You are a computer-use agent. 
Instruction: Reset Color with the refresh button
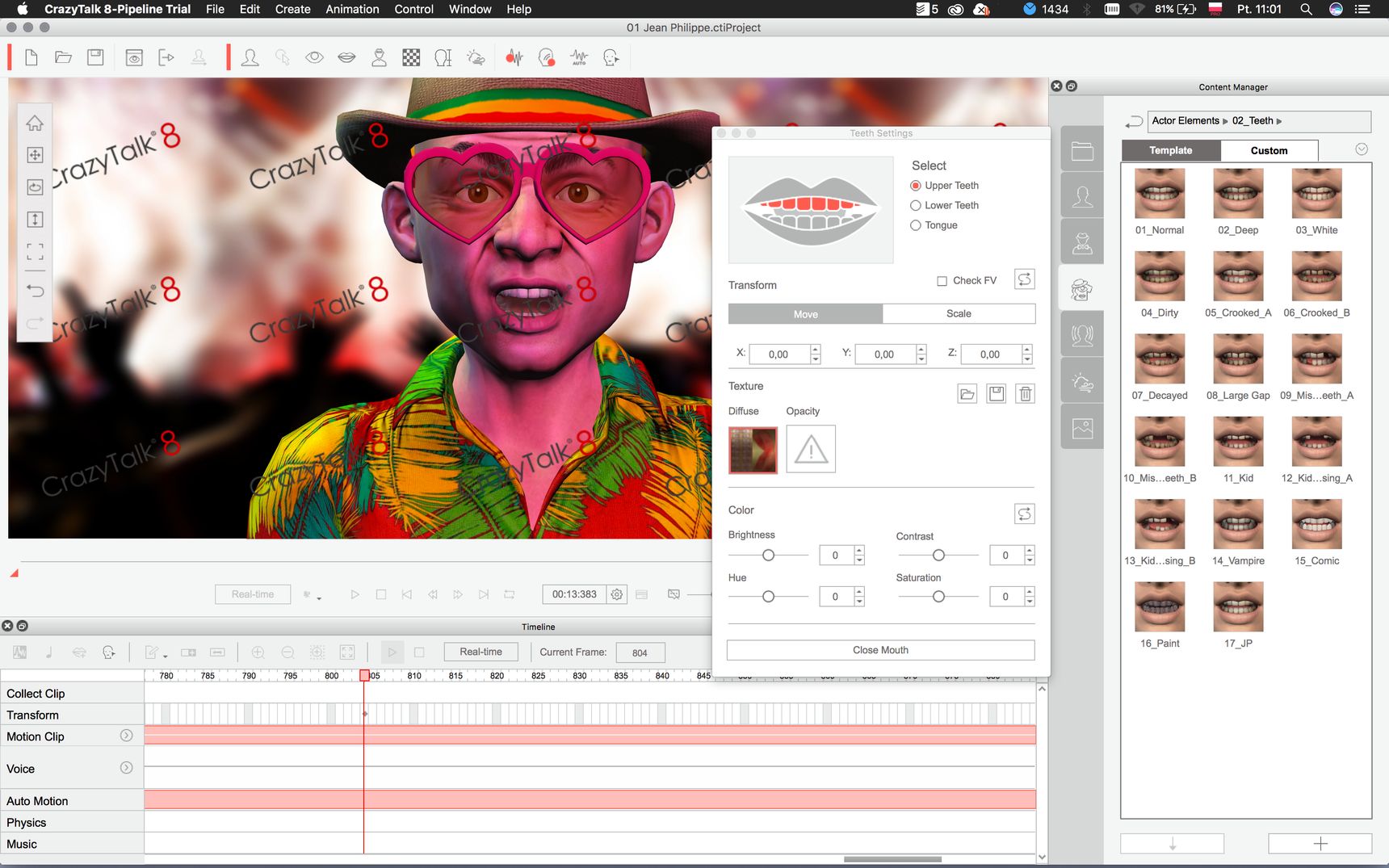tap(1024, 514)
